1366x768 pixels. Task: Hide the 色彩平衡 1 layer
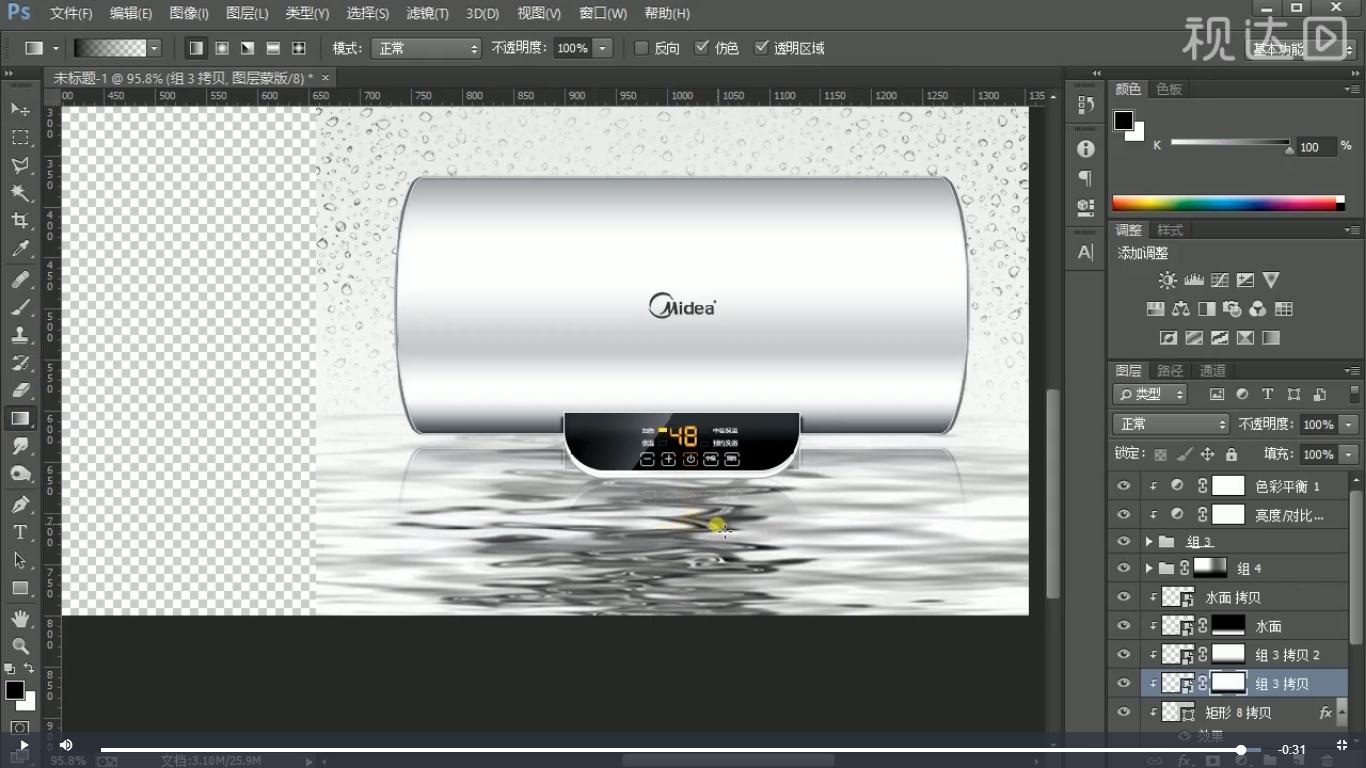pyautogui.click(x=1124, y=486)
